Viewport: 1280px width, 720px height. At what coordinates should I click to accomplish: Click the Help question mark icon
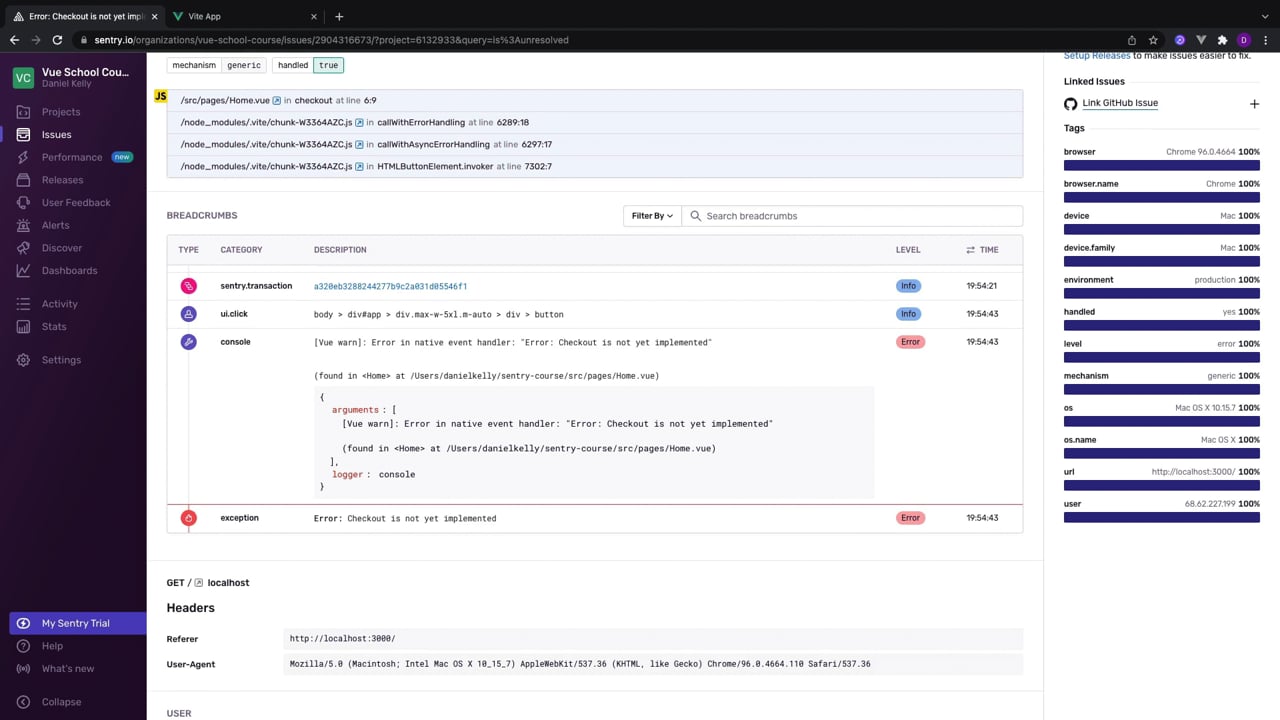23,646
